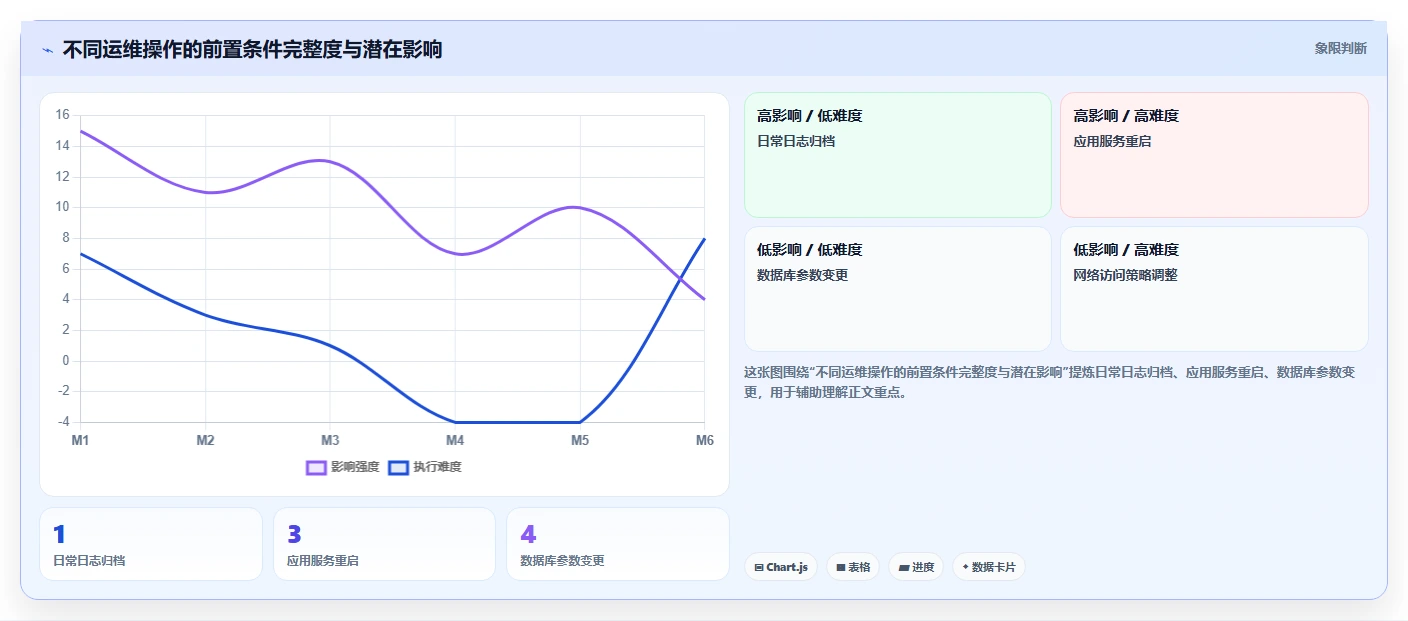Click stat card number 4 数据库参数变更
The height and width of the screenshot is (621, 1408).
pyautogui.click(x=618, y=544)
